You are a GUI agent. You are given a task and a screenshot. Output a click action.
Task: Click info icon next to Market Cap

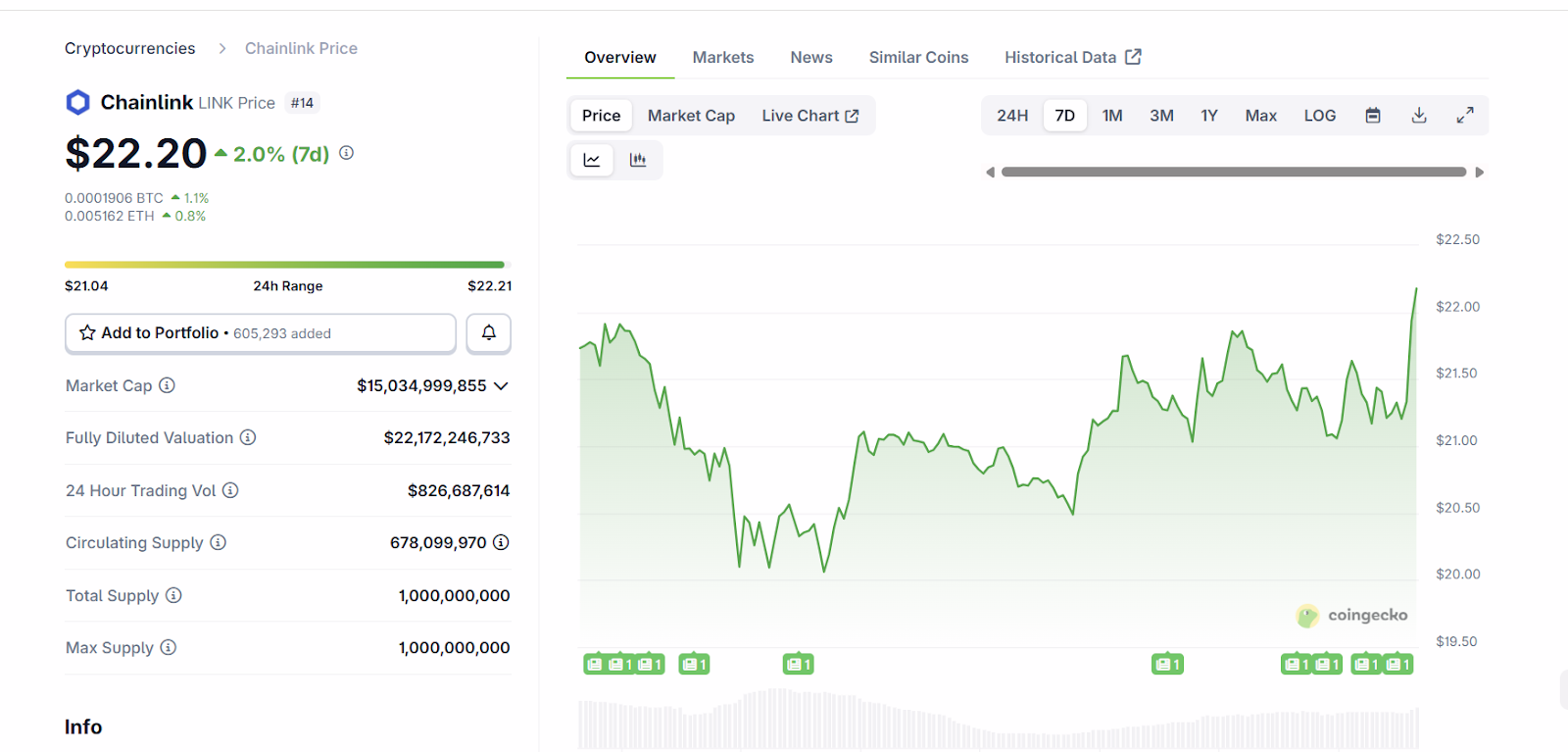(x=168, y=385)
